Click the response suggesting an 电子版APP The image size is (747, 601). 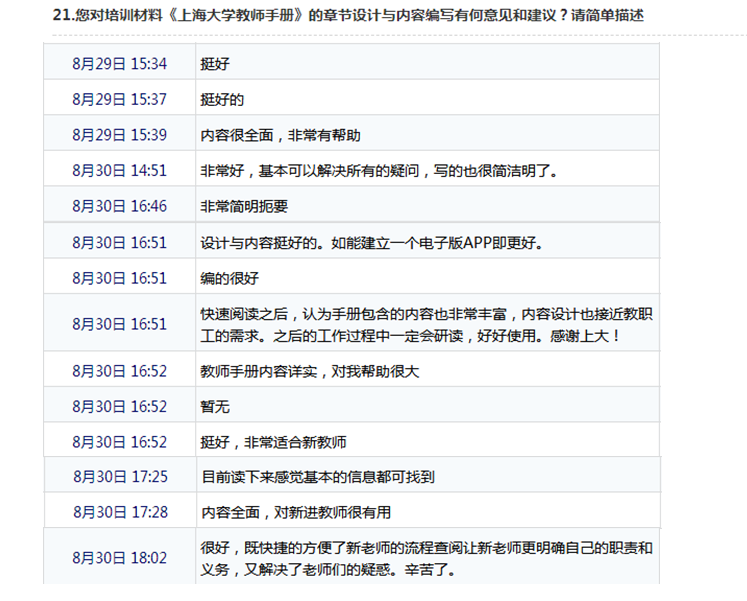371,243
